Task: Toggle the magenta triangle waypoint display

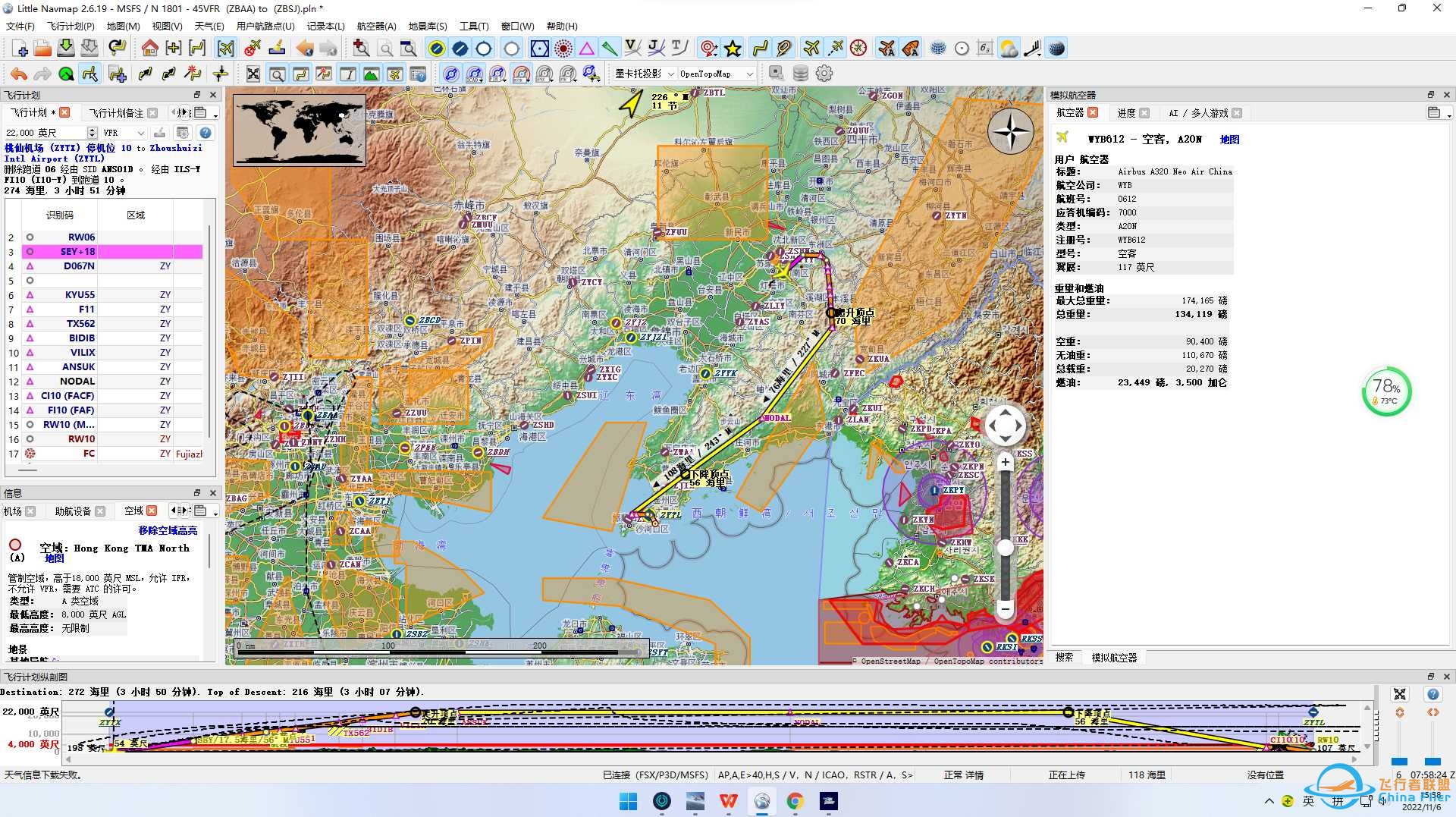Action: pos(587,49)
